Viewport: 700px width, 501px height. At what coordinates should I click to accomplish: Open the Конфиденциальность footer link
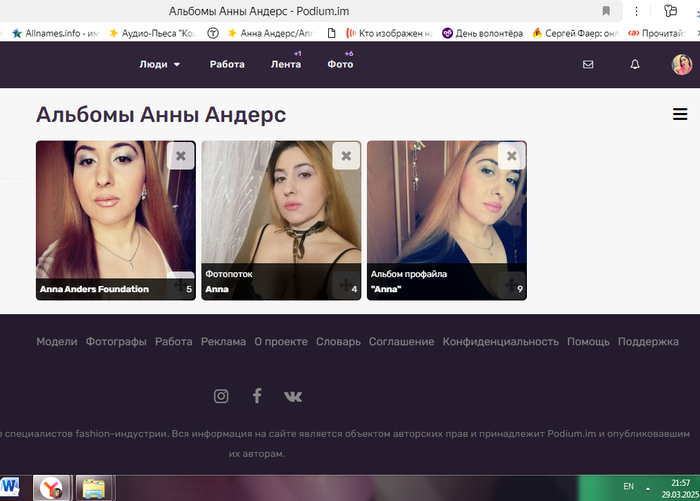pyautogui.click(x=500, y=342)
